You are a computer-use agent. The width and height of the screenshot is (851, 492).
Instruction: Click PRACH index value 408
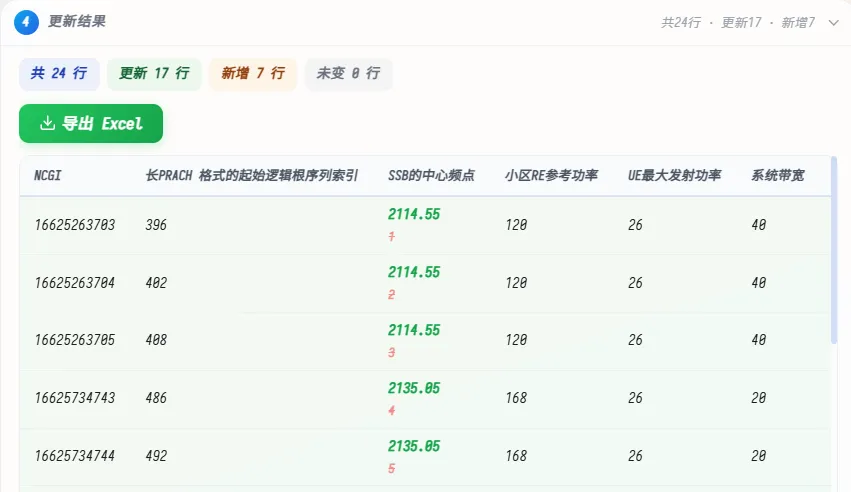pyautogui.click(x=156, y=340)
